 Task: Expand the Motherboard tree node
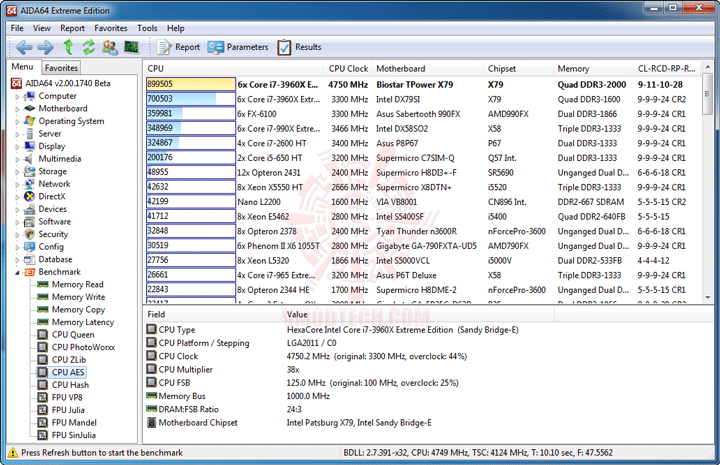tap(17, 109)
